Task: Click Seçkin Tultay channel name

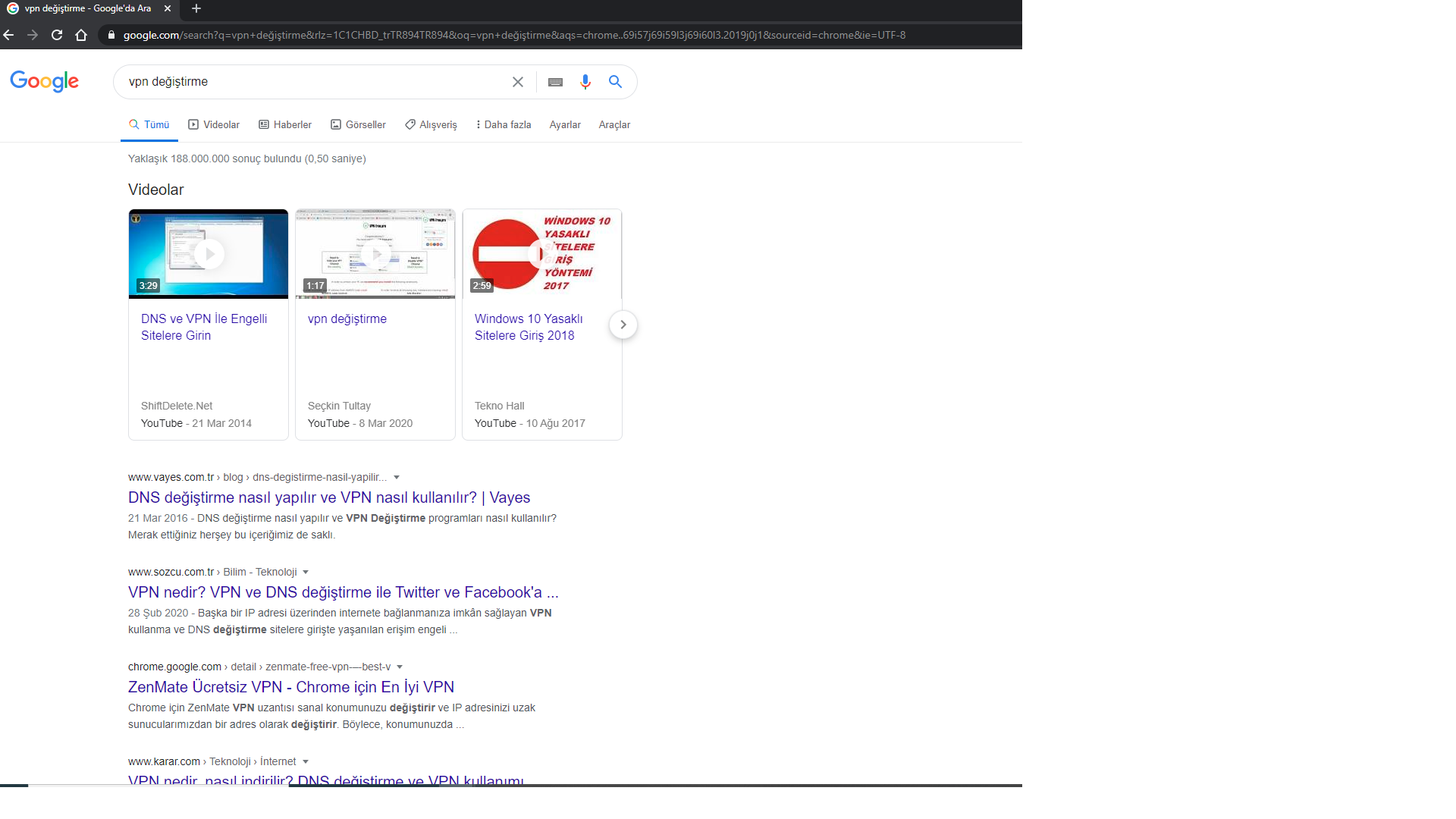Action: tap(339, 406)
